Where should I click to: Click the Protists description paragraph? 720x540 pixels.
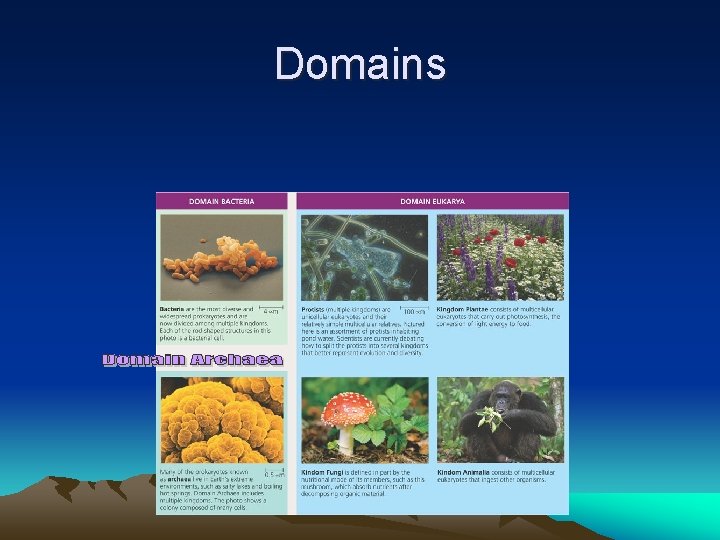[365, 331]
